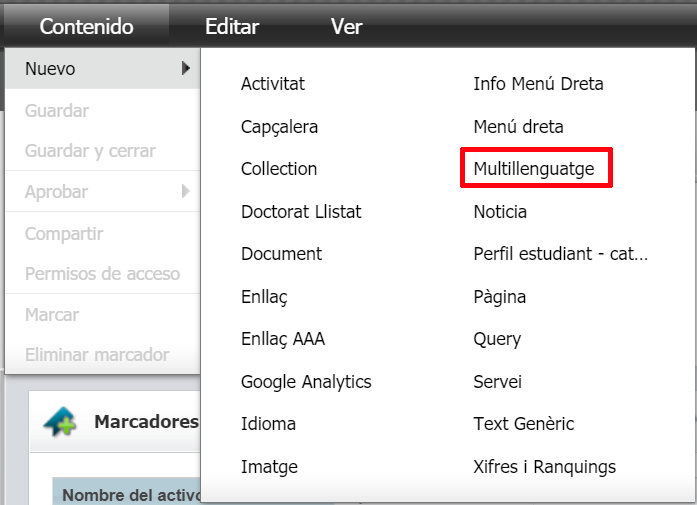Expand the Nuevo submenu arrow
The width and height of the screenshot is (697, 505).
click(185, 69)
